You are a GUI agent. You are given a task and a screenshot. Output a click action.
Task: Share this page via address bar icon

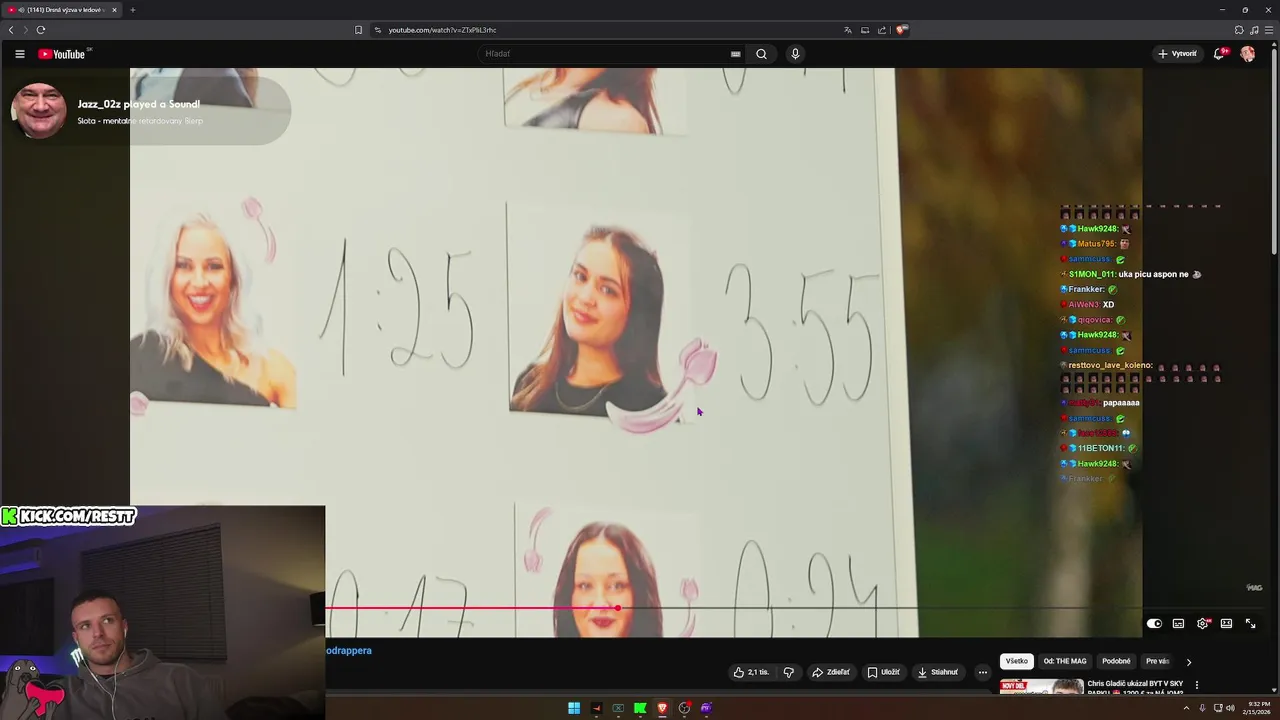tap(882, 30)
